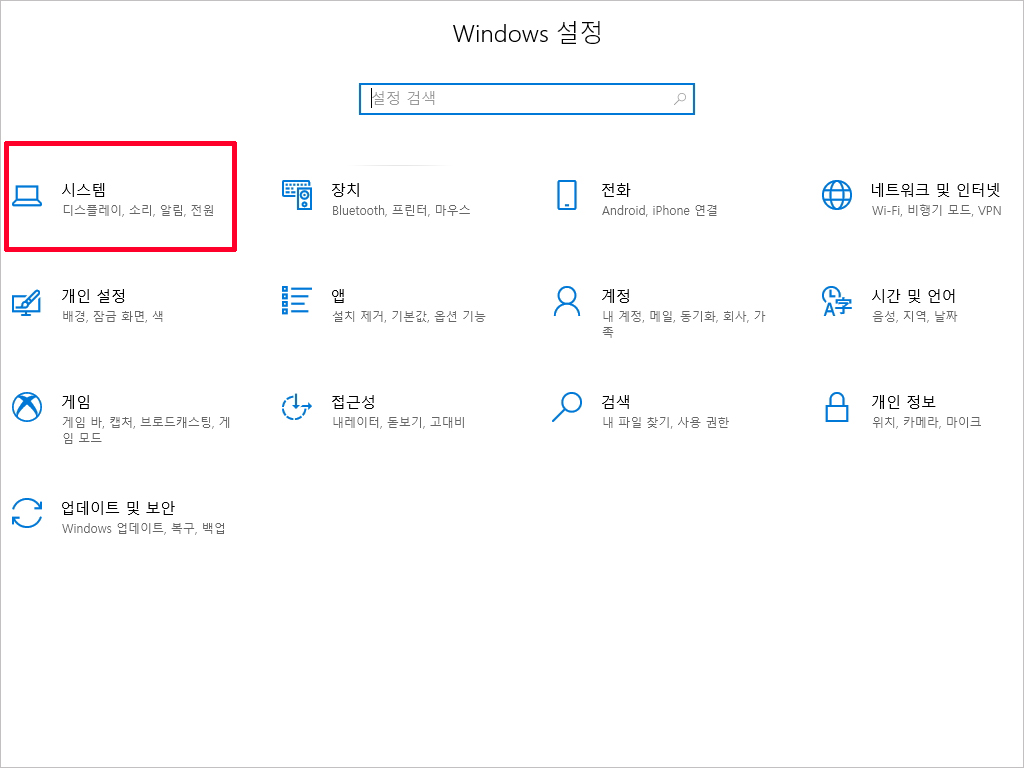1024x768 pixels.
Task: Click the 게임 Xbox icon
Action: (x=27, y=407)
